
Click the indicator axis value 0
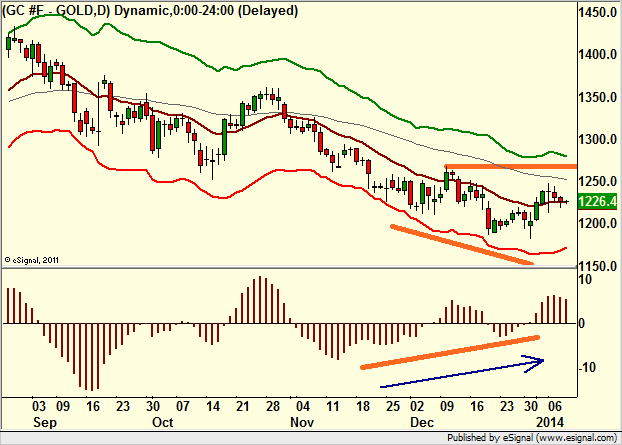582,324
